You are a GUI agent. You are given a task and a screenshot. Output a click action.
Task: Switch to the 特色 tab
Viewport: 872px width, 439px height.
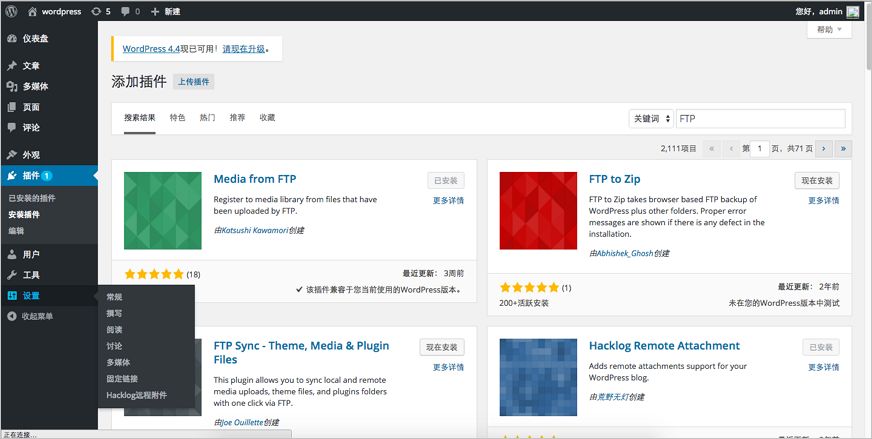tap(177, 118)
